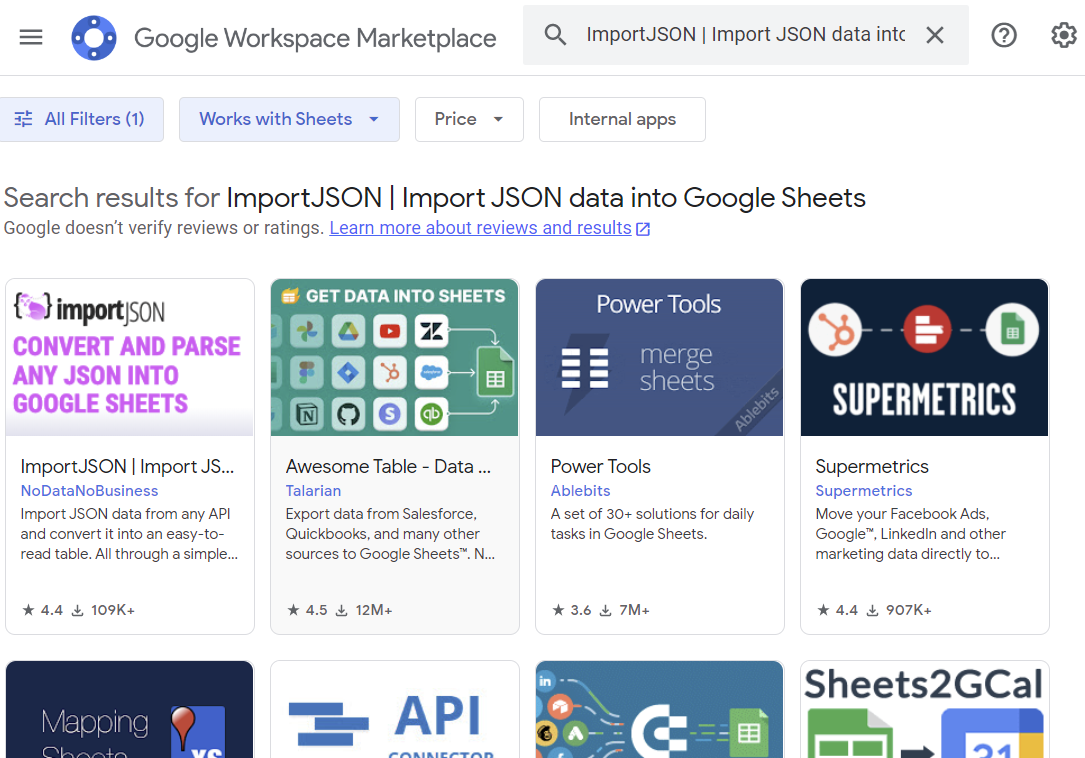This screenshot has width=1085, height=758.
Task: Open the Supermetrics app title
Action: (872, 467)
